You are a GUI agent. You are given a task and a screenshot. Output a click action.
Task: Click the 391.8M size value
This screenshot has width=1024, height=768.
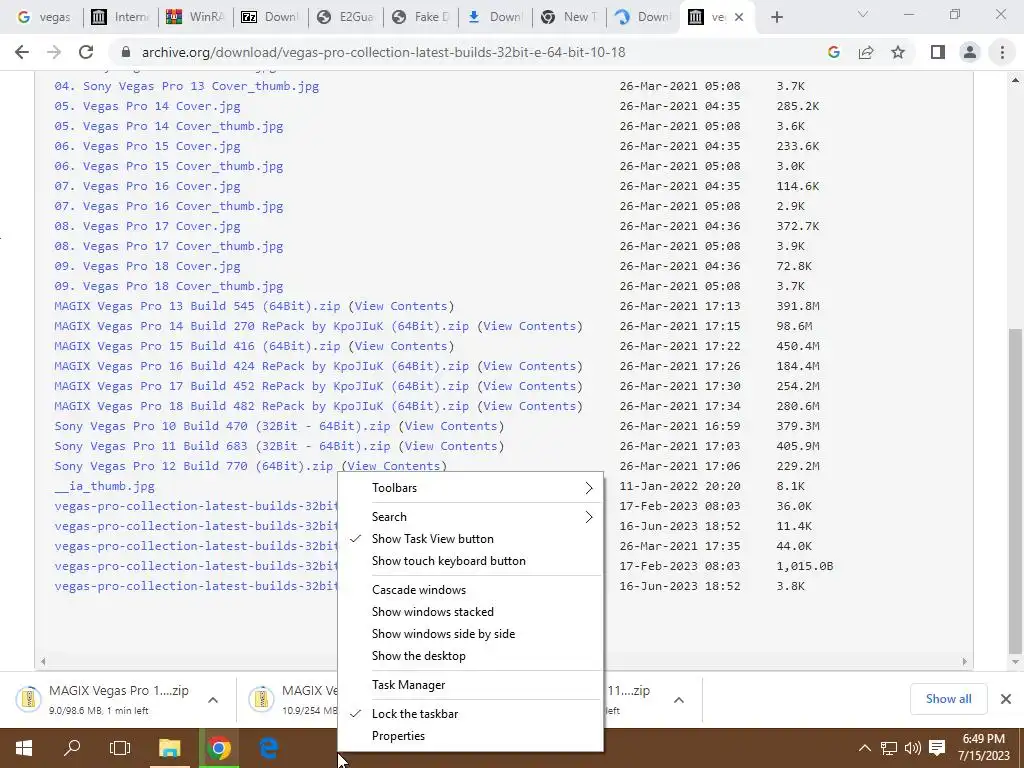click(798, 306)
